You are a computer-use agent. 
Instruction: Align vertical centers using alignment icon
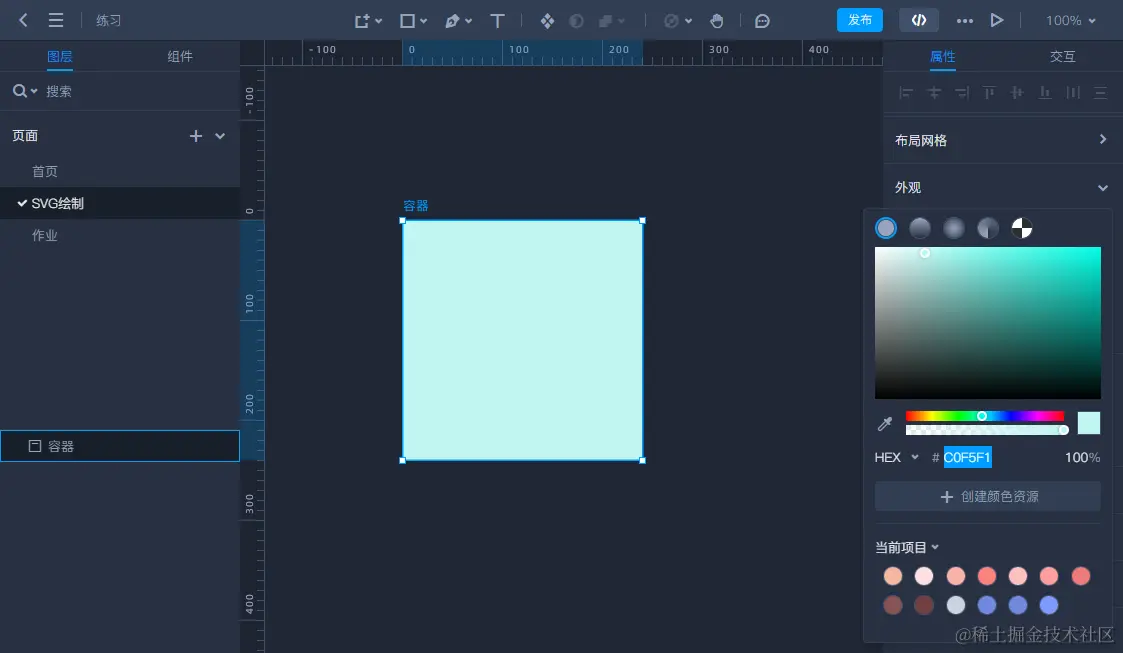click(x=1017, y=92)
